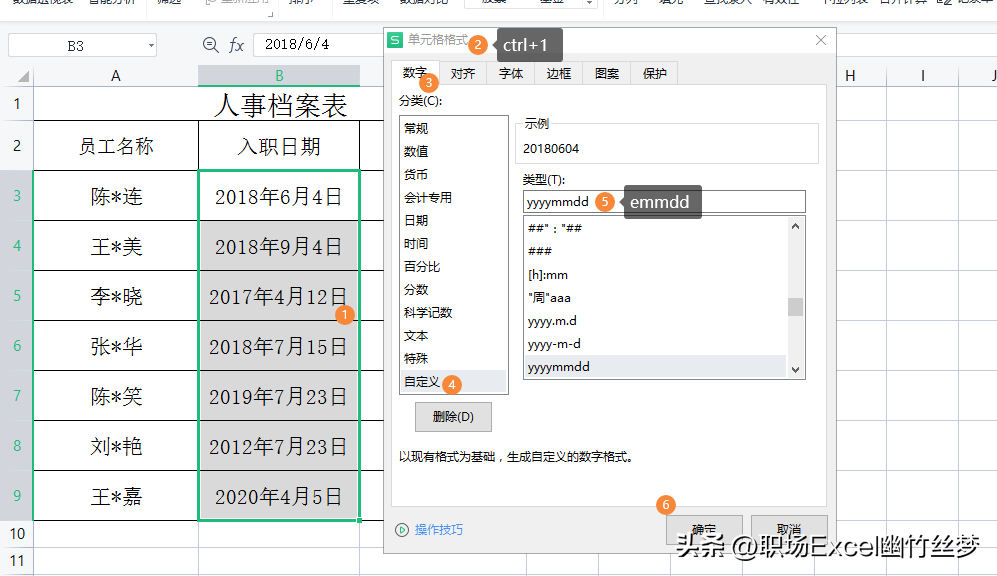Choose the ### format entry

655,251
